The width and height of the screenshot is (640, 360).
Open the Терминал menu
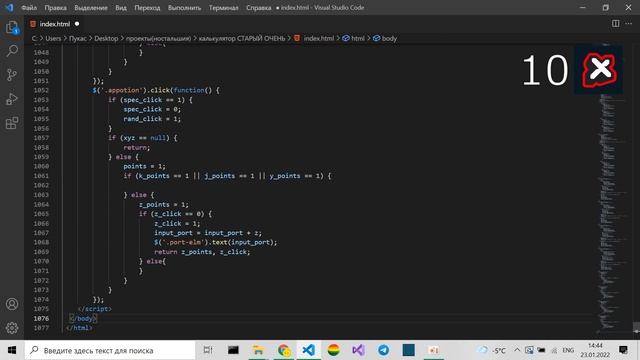[x=224, y=8]
